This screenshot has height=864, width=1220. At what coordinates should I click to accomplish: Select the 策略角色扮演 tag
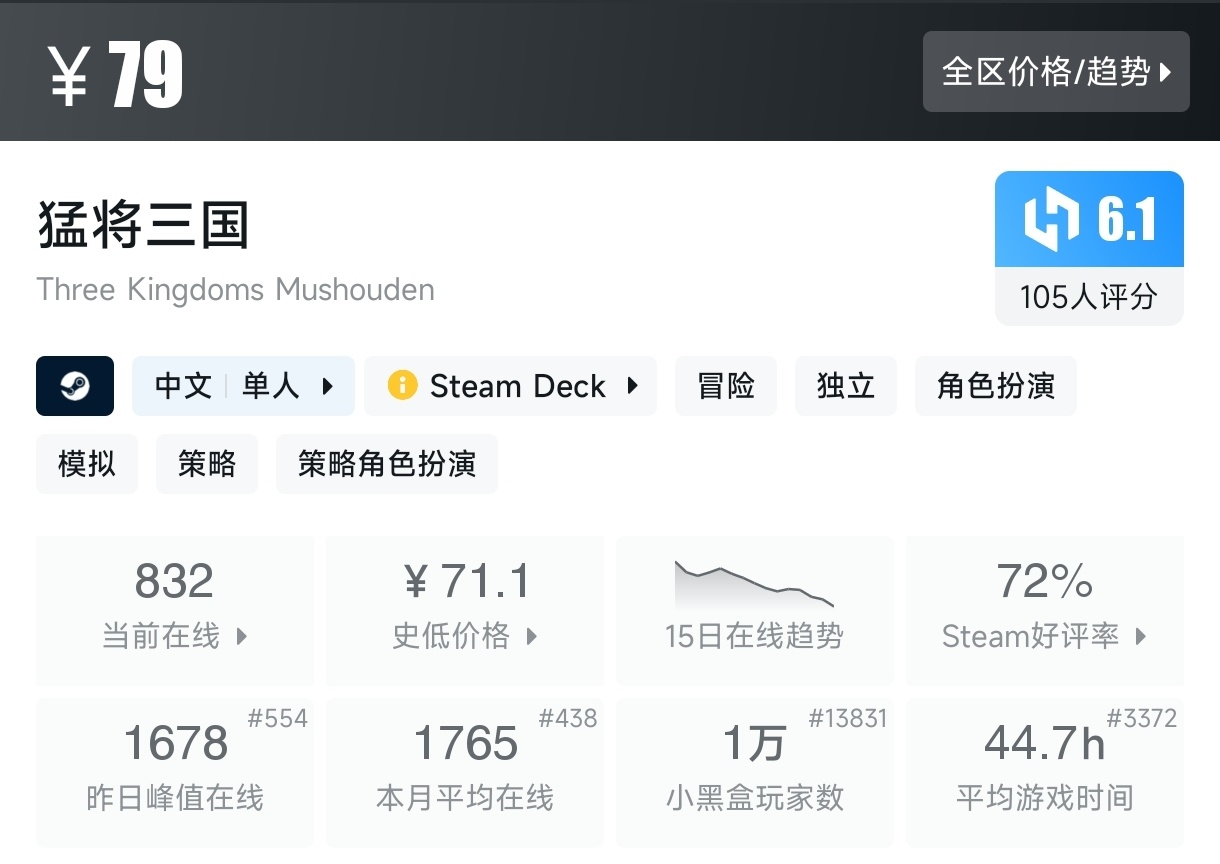click(387, 464)
